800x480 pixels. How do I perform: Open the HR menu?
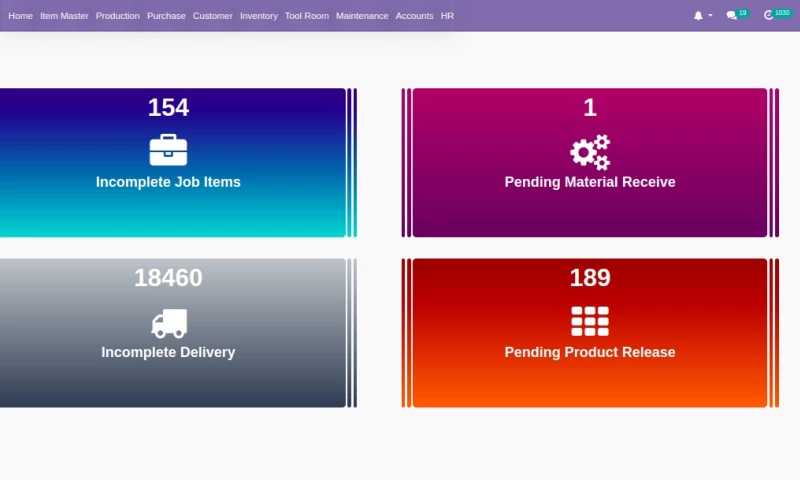point(447,16)
